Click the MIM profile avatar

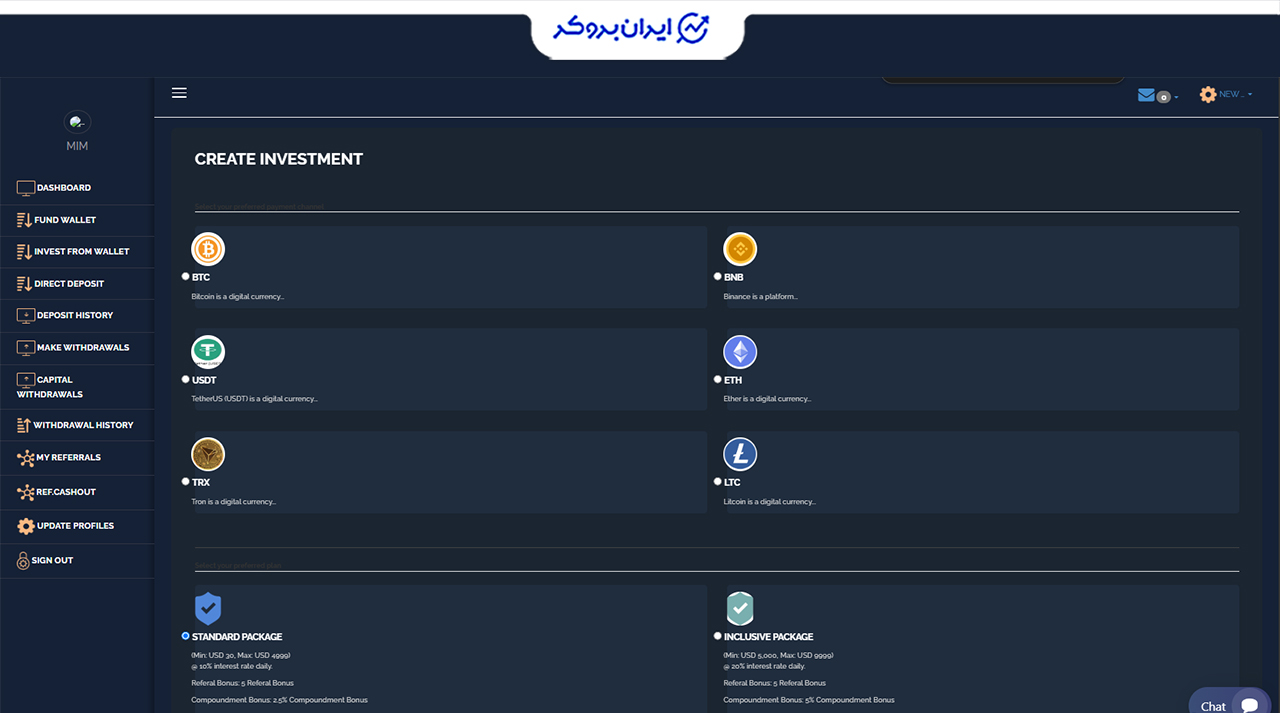click(x=77, y=122)
